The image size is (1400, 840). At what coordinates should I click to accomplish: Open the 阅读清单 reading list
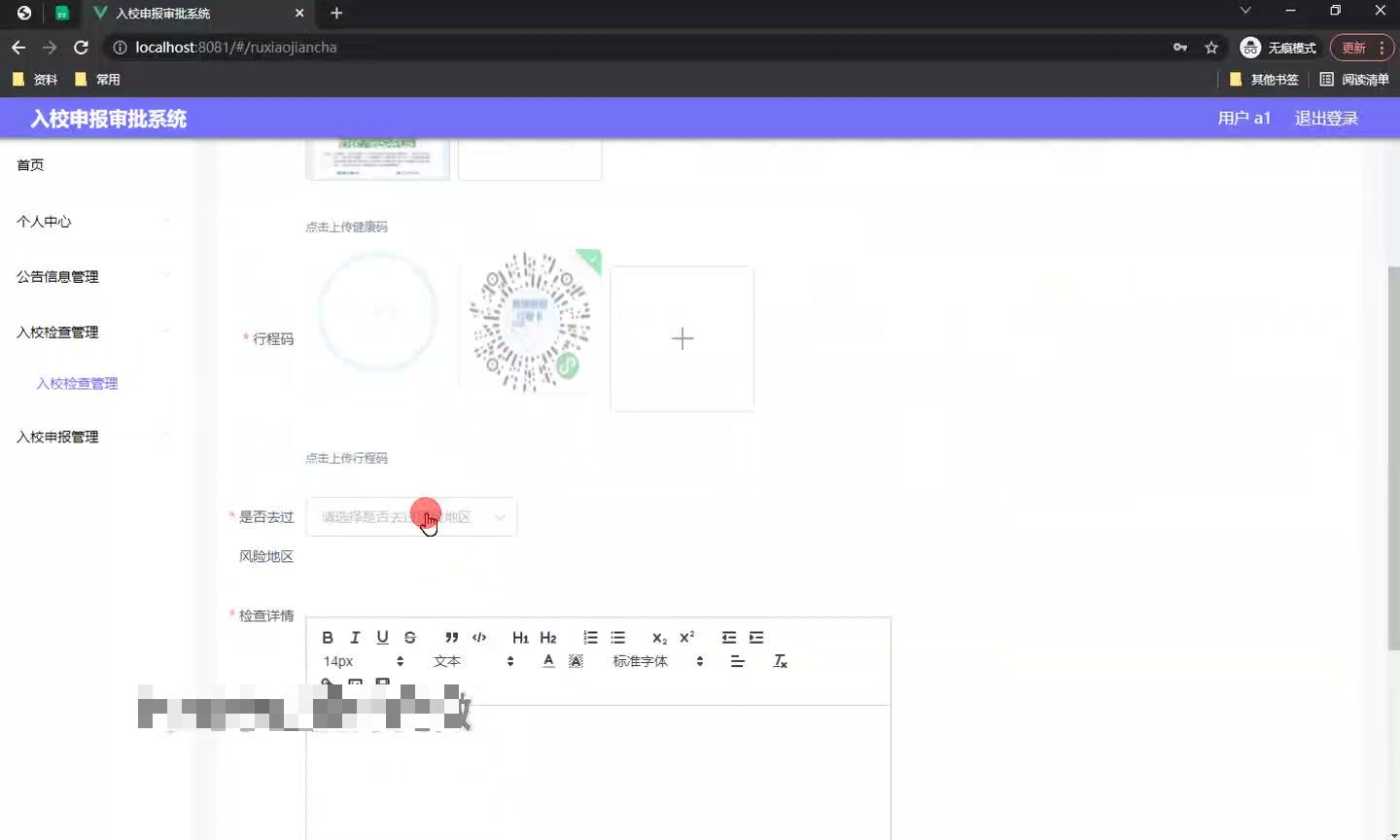[x=1354, y=80]
